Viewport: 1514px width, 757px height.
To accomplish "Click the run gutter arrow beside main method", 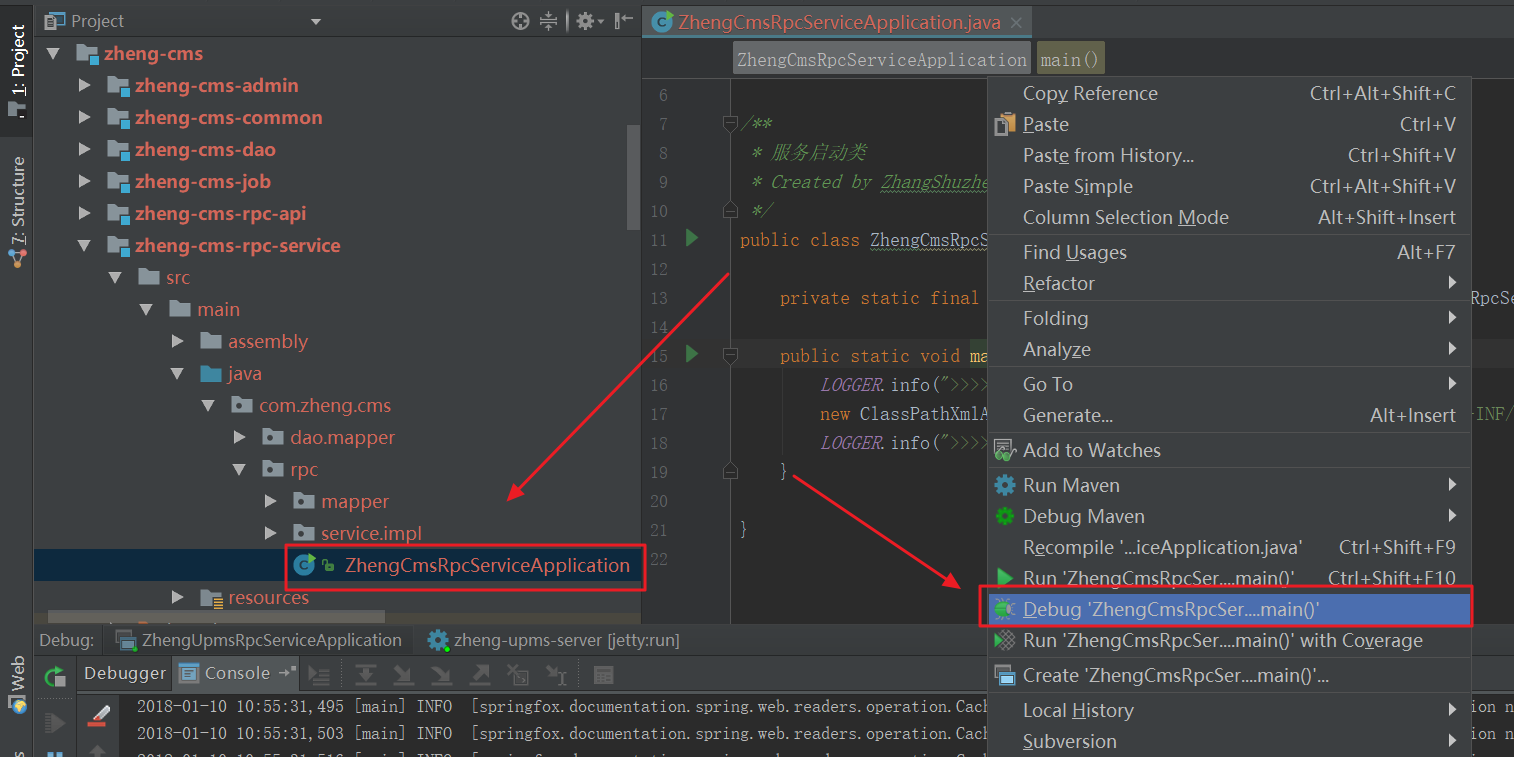I will [691, 354].
